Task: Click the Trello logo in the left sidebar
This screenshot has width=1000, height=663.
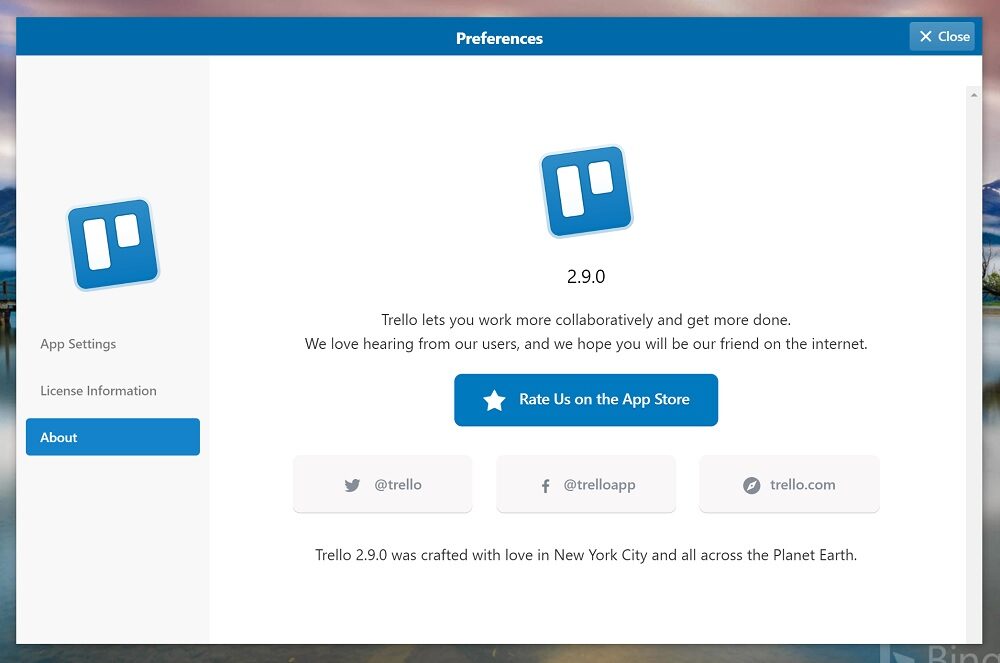Action: pos(112,243)
